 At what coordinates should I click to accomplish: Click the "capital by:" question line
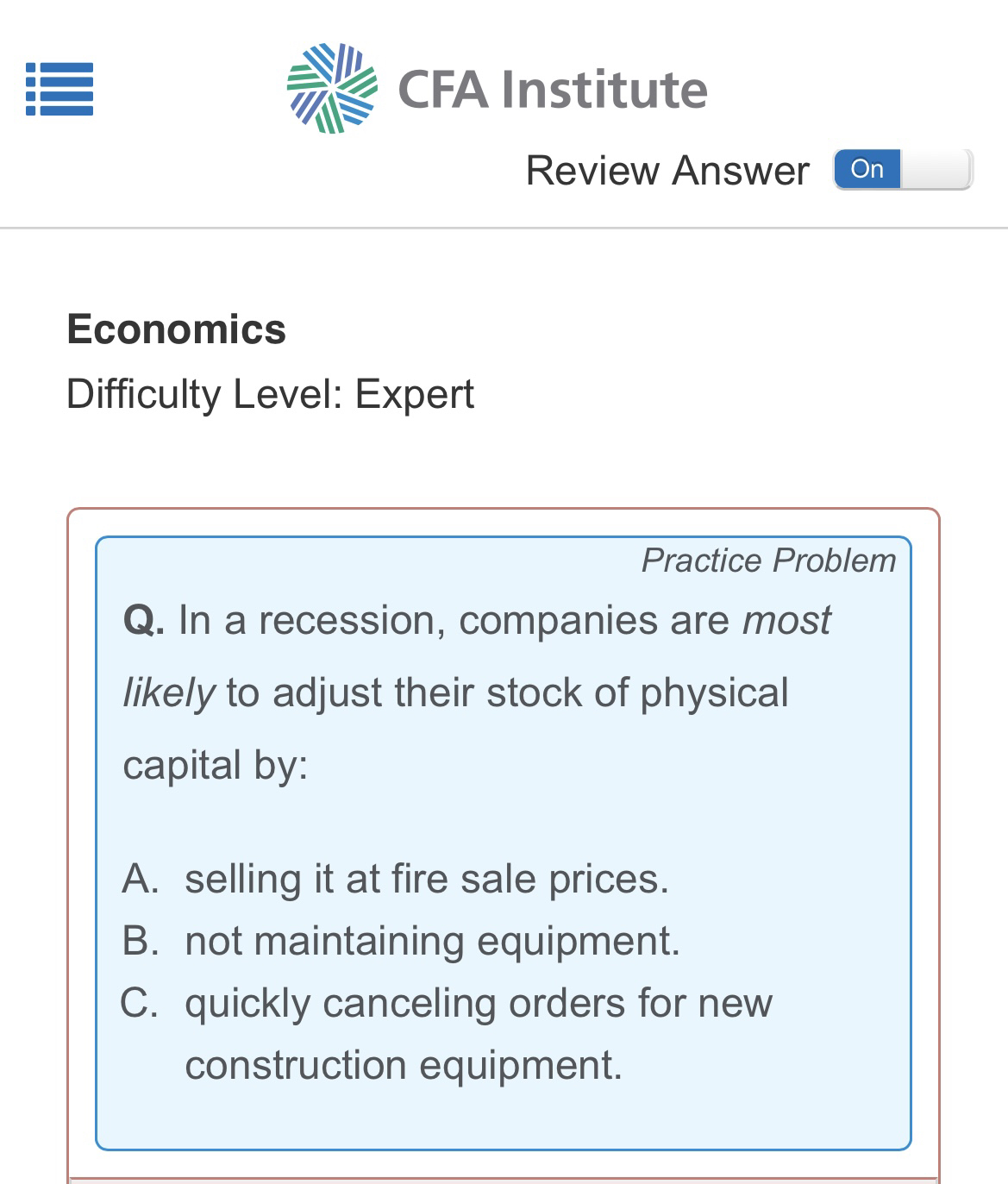[216, 766]
